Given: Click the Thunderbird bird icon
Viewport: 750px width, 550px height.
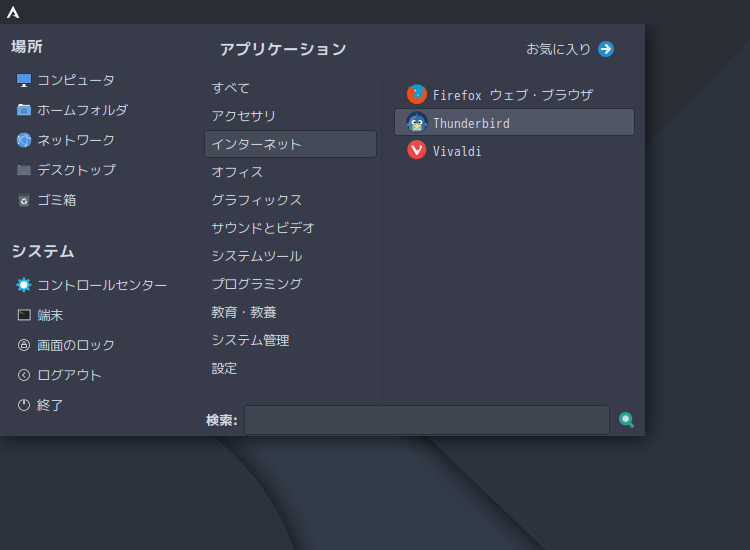Looking at the screenshot, I should [417, 122].
